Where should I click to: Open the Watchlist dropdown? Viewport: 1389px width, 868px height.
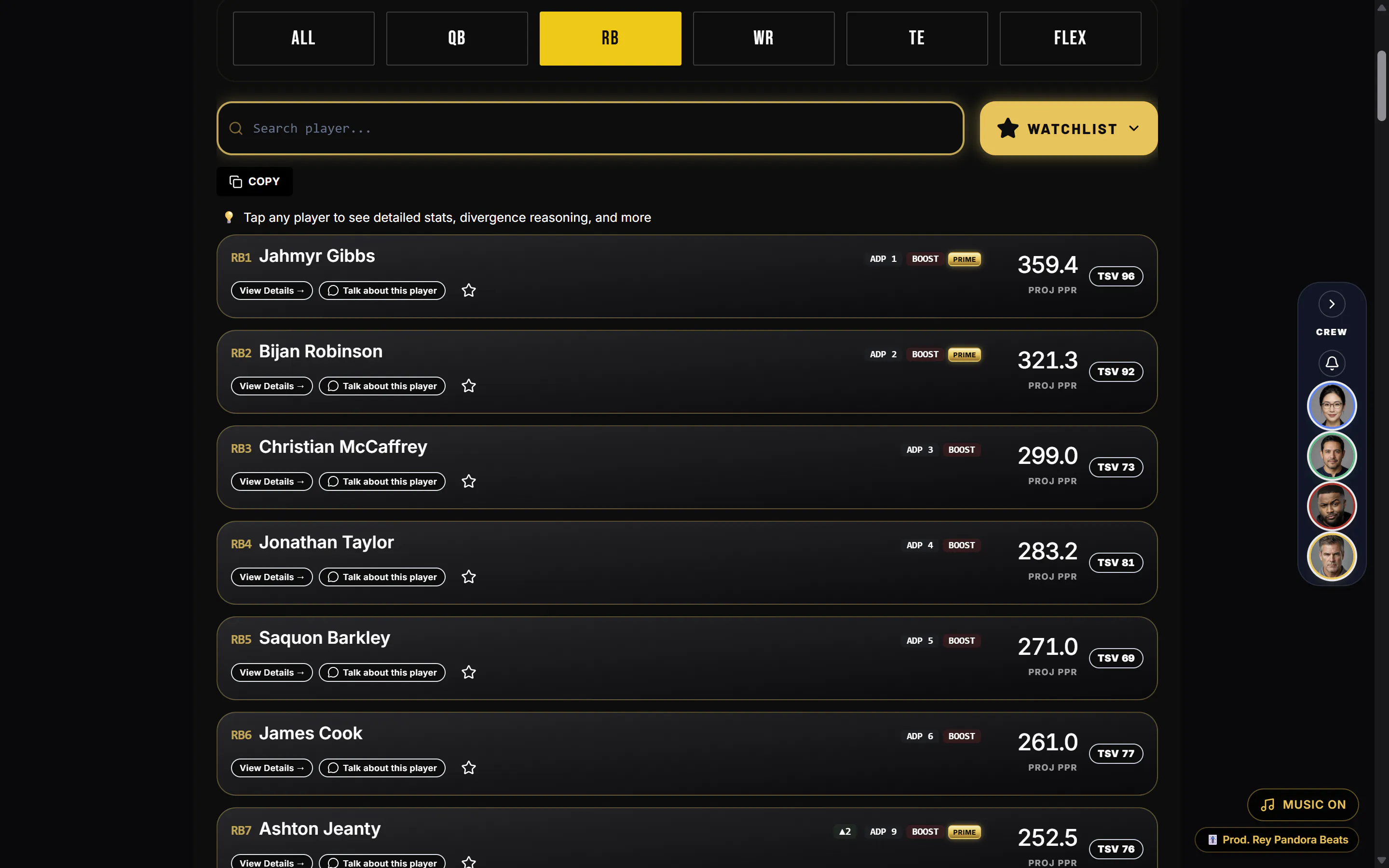pyautogui.click(x=1068, y=128)
